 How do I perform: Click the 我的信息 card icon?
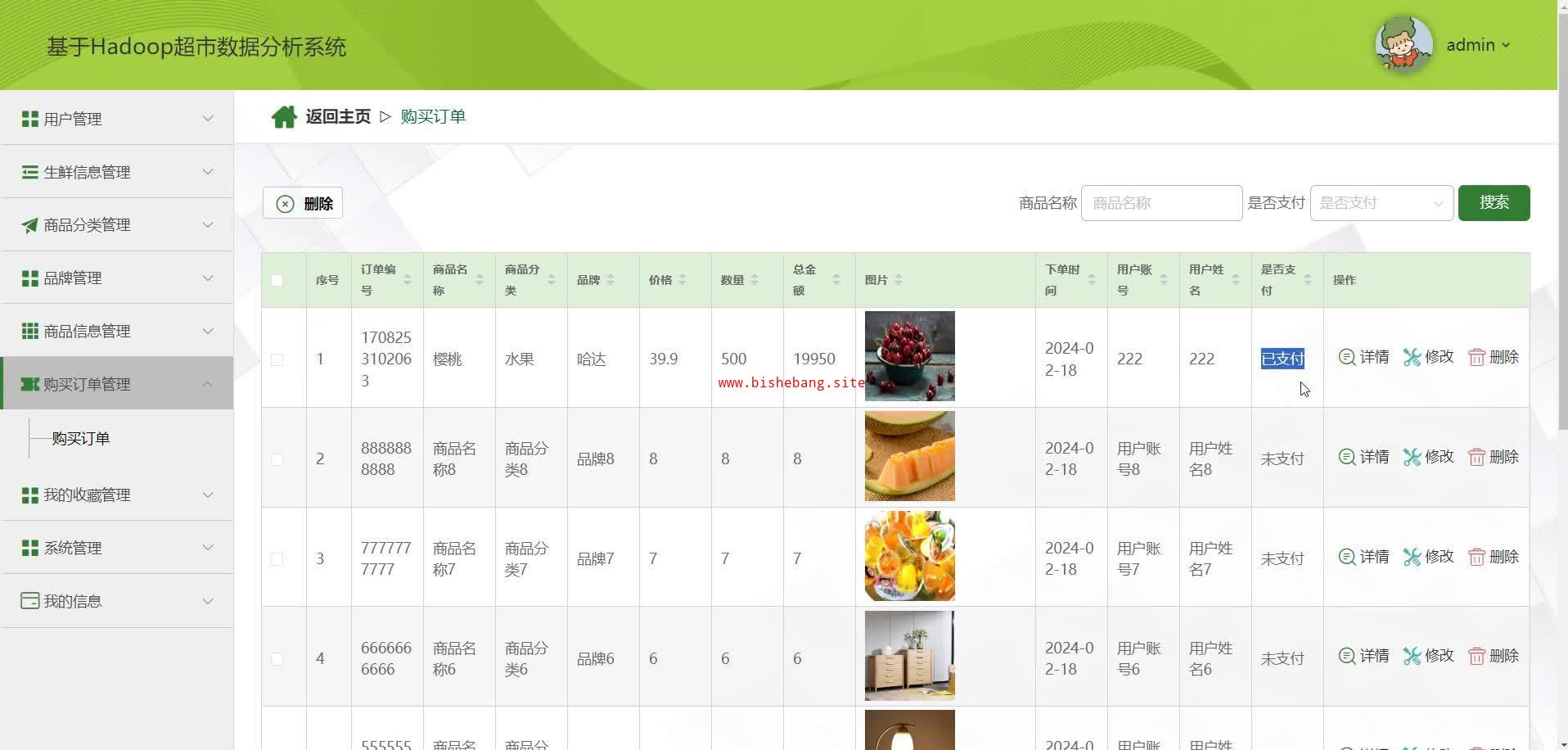point(29,601)
